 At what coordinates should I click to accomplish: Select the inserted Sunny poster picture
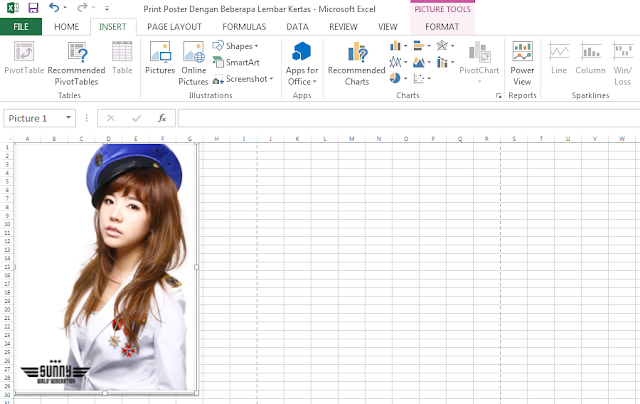(x=106, y=268)
